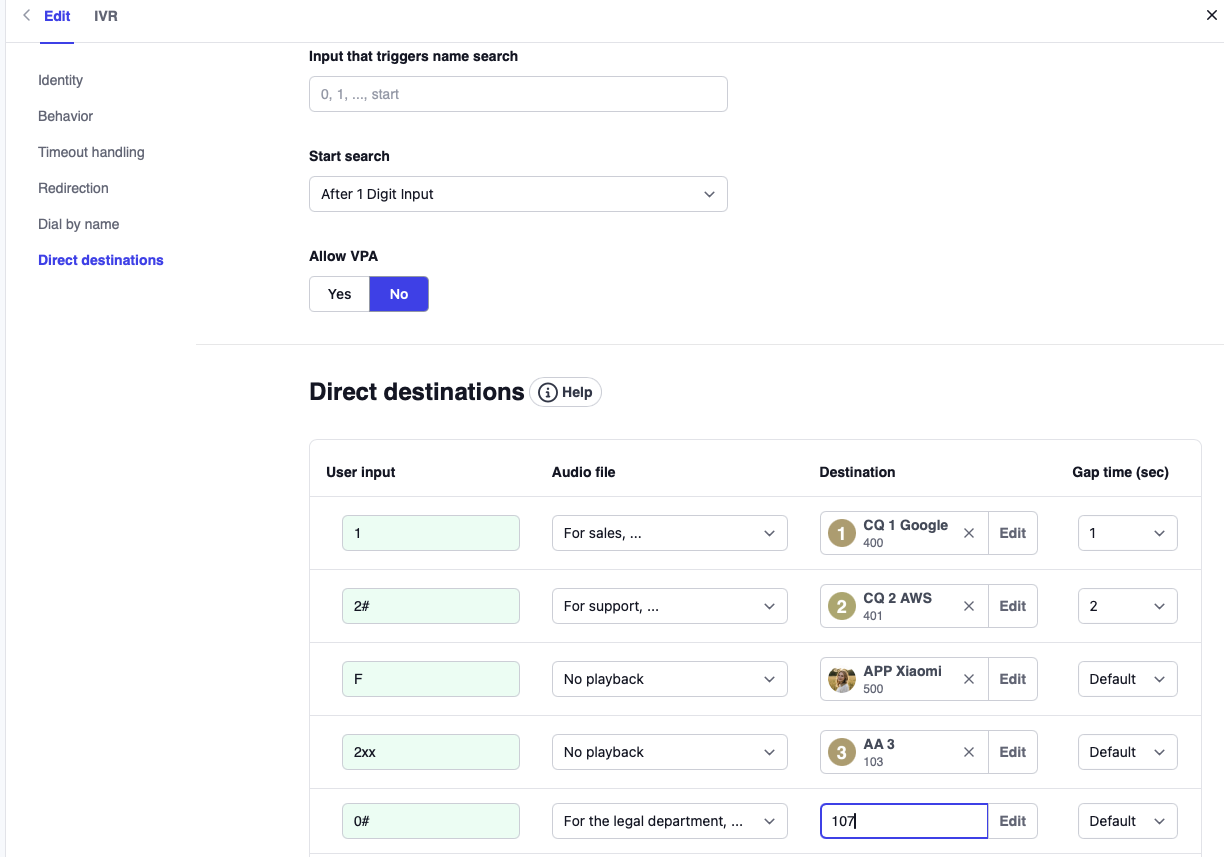Open the 'For the legal department' audio dropdown
This screenshot has width=1224, height=857.
669,821
